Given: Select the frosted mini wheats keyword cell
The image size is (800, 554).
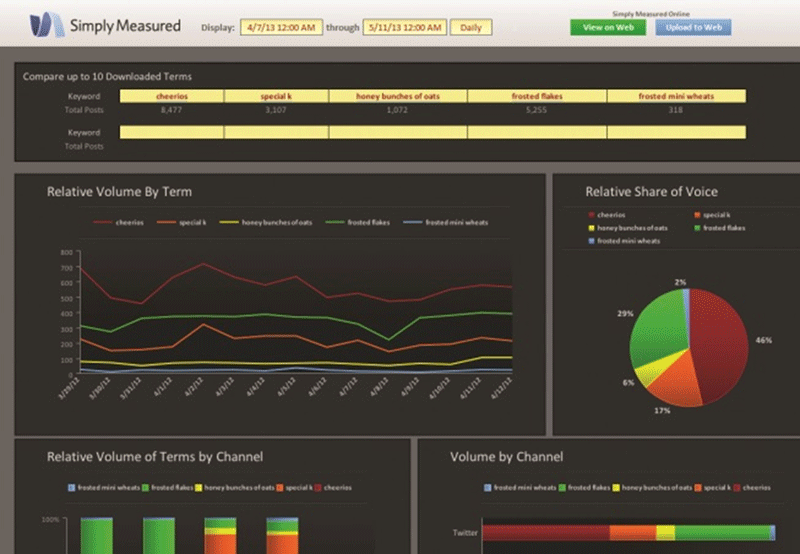Looking at the screenshot, I should pos(677,96).
